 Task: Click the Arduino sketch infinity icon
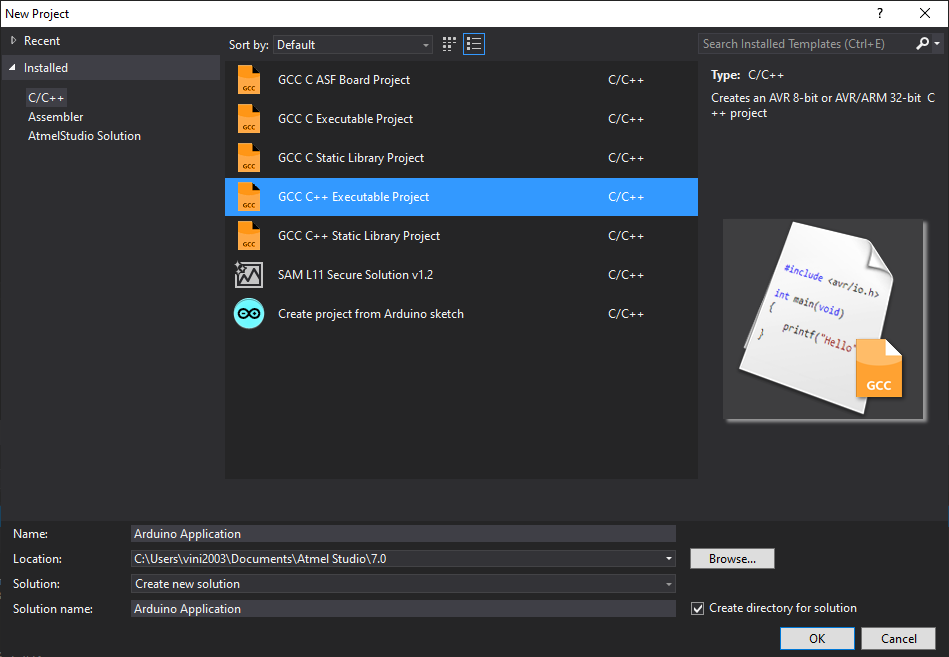point(249,313)
